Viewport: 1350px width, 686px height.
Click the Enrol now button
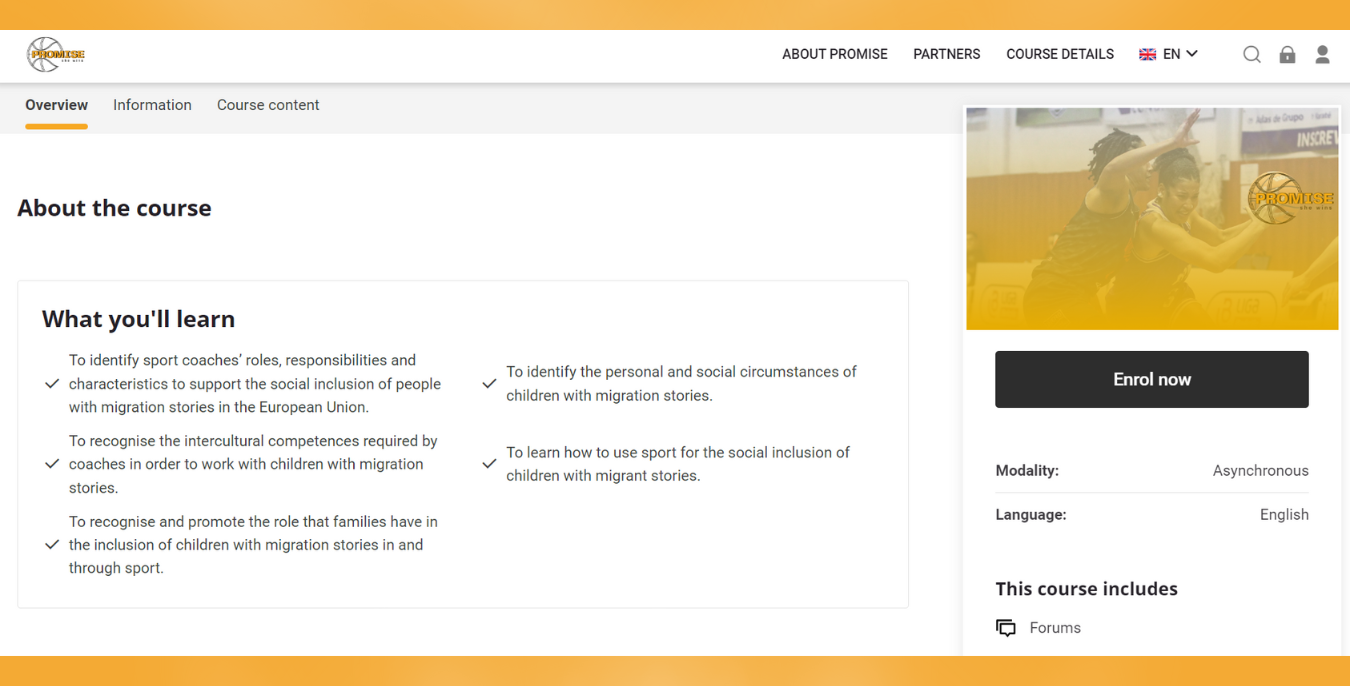click(1152, 379)
